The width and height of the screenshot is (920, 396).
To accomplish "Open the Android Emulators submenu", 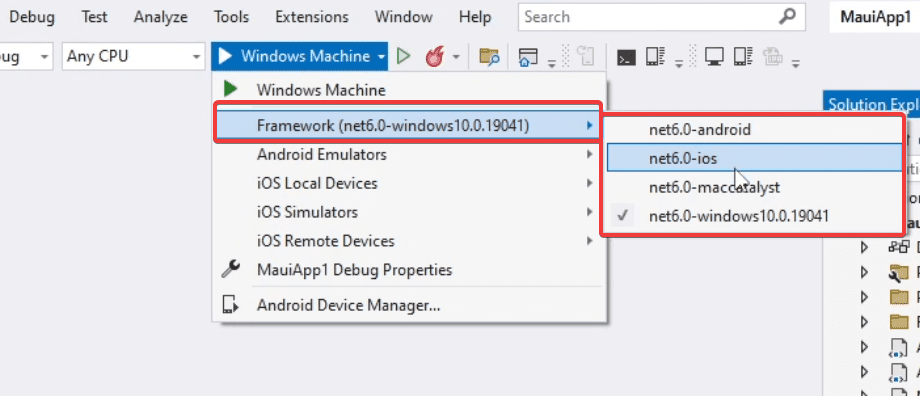I will pos(408,155).
